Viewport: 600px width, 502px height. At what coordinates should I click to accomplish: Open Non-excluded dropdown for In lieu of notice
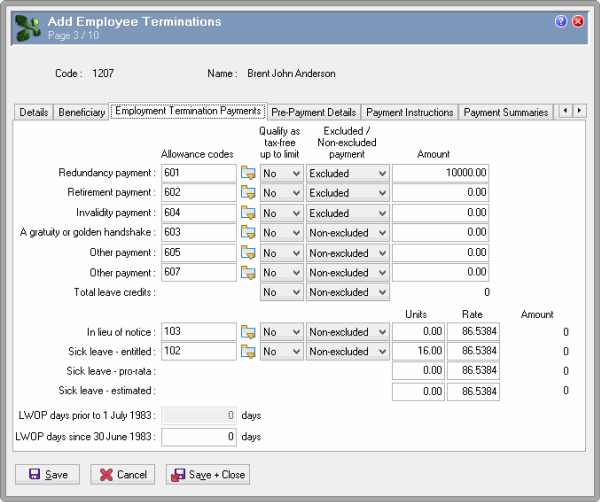347,332
